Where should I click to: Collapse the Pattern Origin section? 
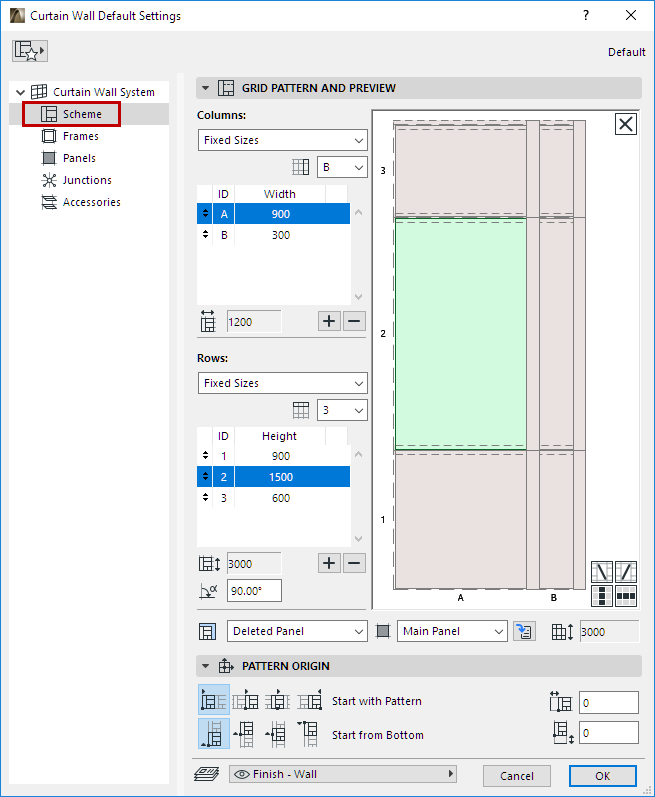click(x=205, y=666)
